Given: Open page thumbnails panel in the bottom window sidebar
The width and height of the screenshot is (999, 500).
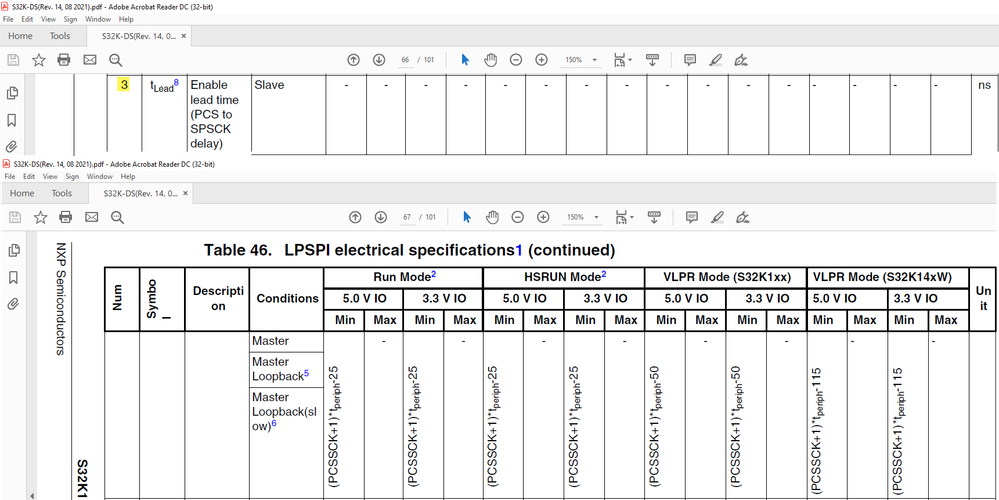Looking at the screenshot, I should click(x=13, y=250).
